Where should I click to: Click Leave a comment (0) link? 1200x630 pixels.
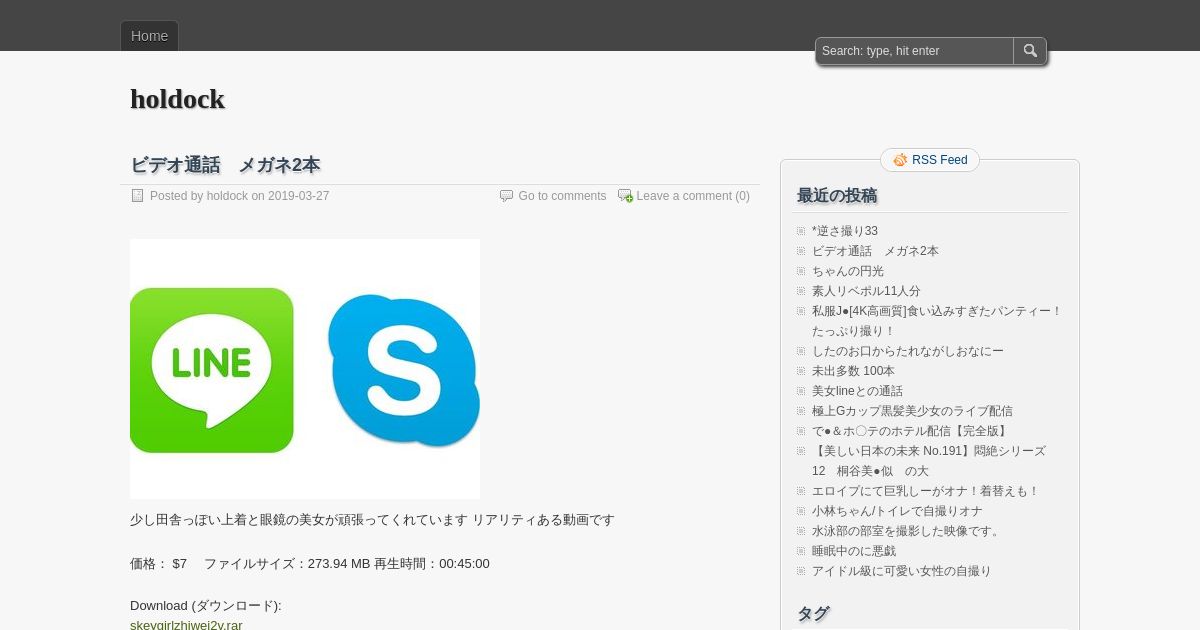(693, 196)
